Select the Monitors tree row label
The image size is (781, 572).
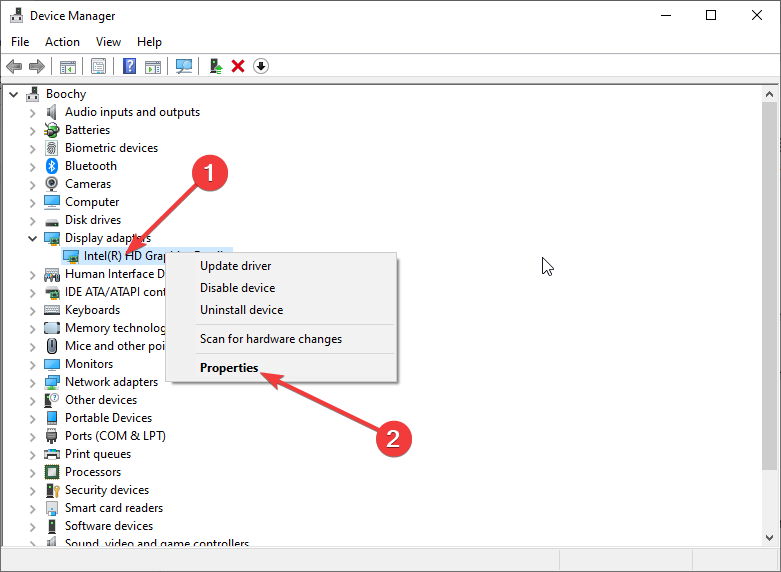click(89, 364)
